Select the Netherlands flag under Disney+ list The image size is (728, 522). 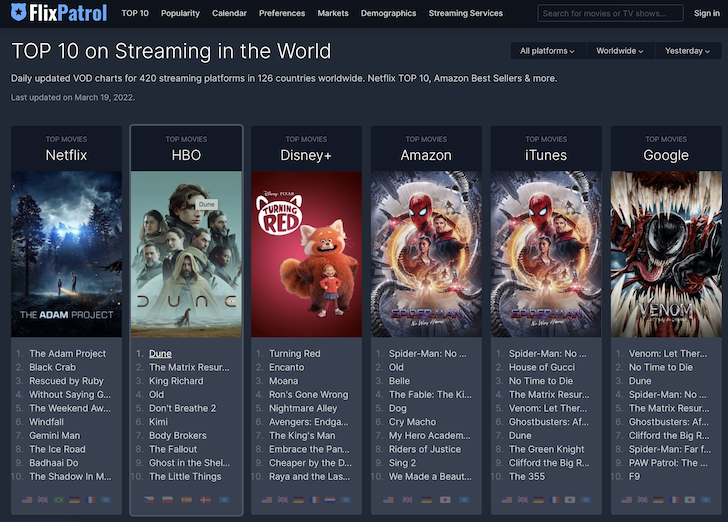point(330,500)
